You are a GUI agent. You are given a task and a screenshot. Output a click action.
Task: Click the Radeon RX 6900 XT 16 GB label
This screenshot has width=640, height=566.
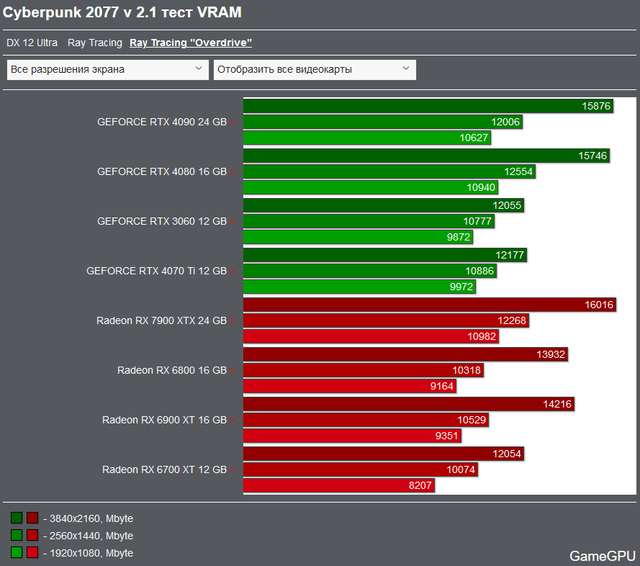click(x=164, y=420)
